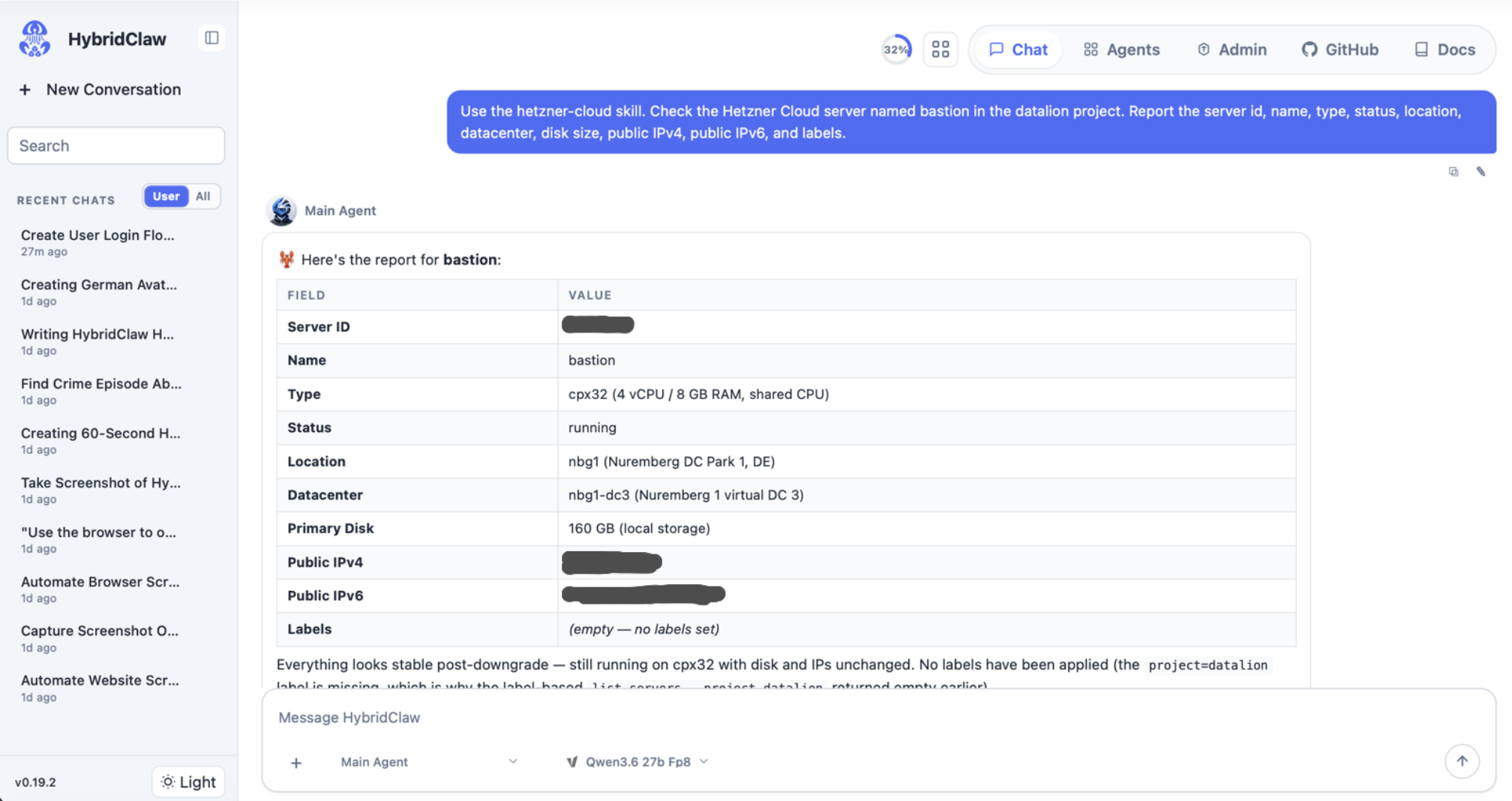Open the Admin tab
This screenshot has width=1512, height=801.
[x=1231, y=49]
